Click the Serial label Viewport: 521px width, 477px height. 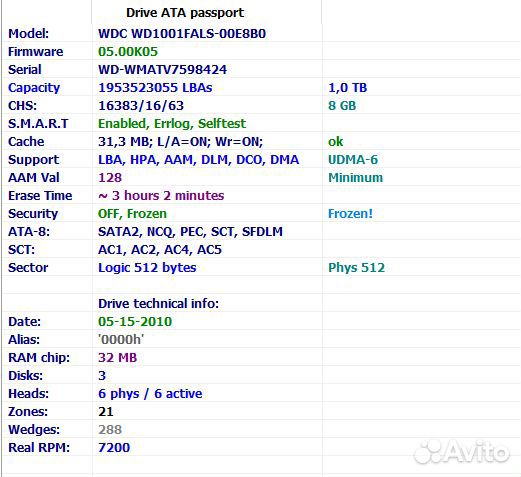(25, 70)
